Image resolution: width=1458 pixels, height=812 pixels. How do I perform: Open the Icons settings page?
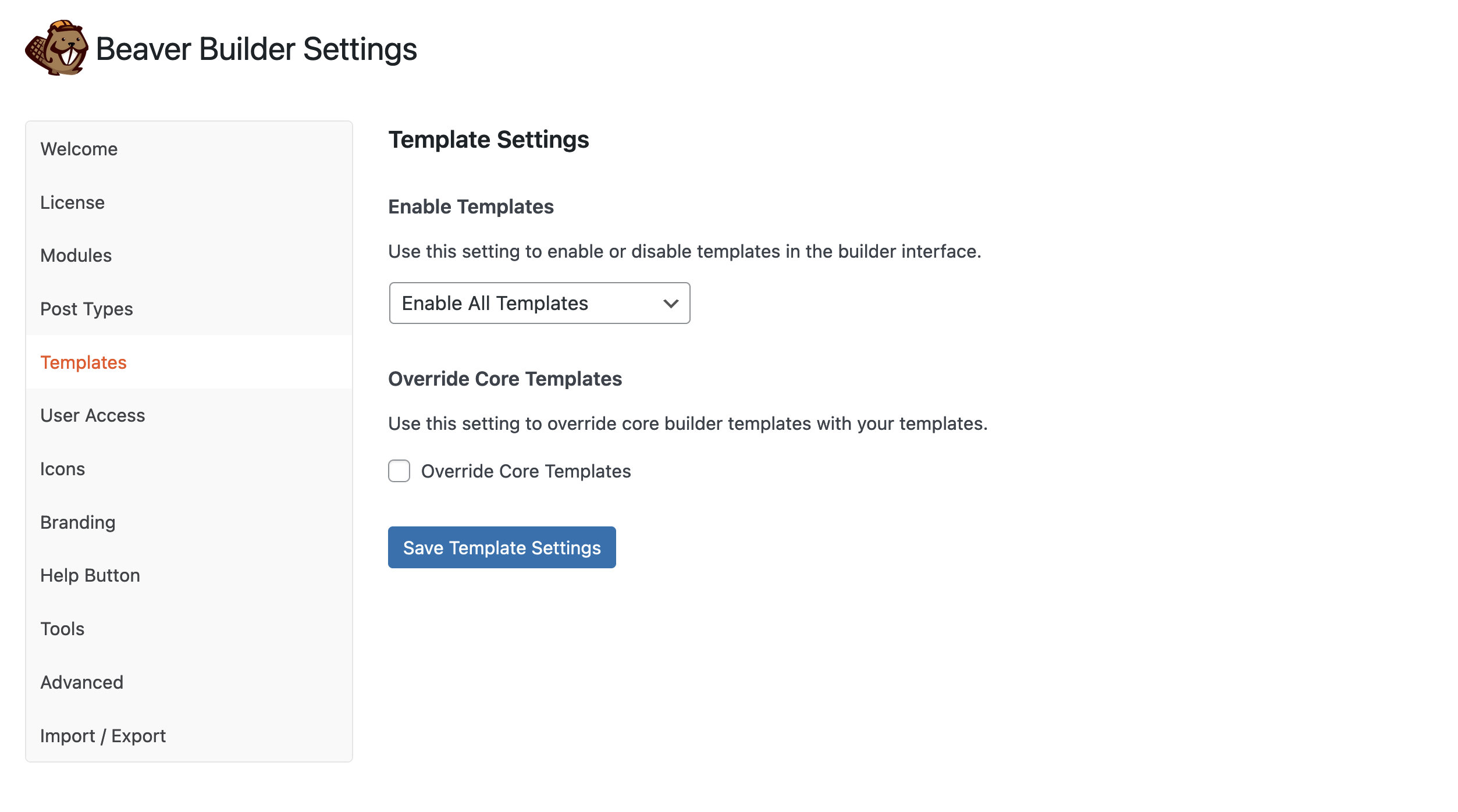point(62,469)
